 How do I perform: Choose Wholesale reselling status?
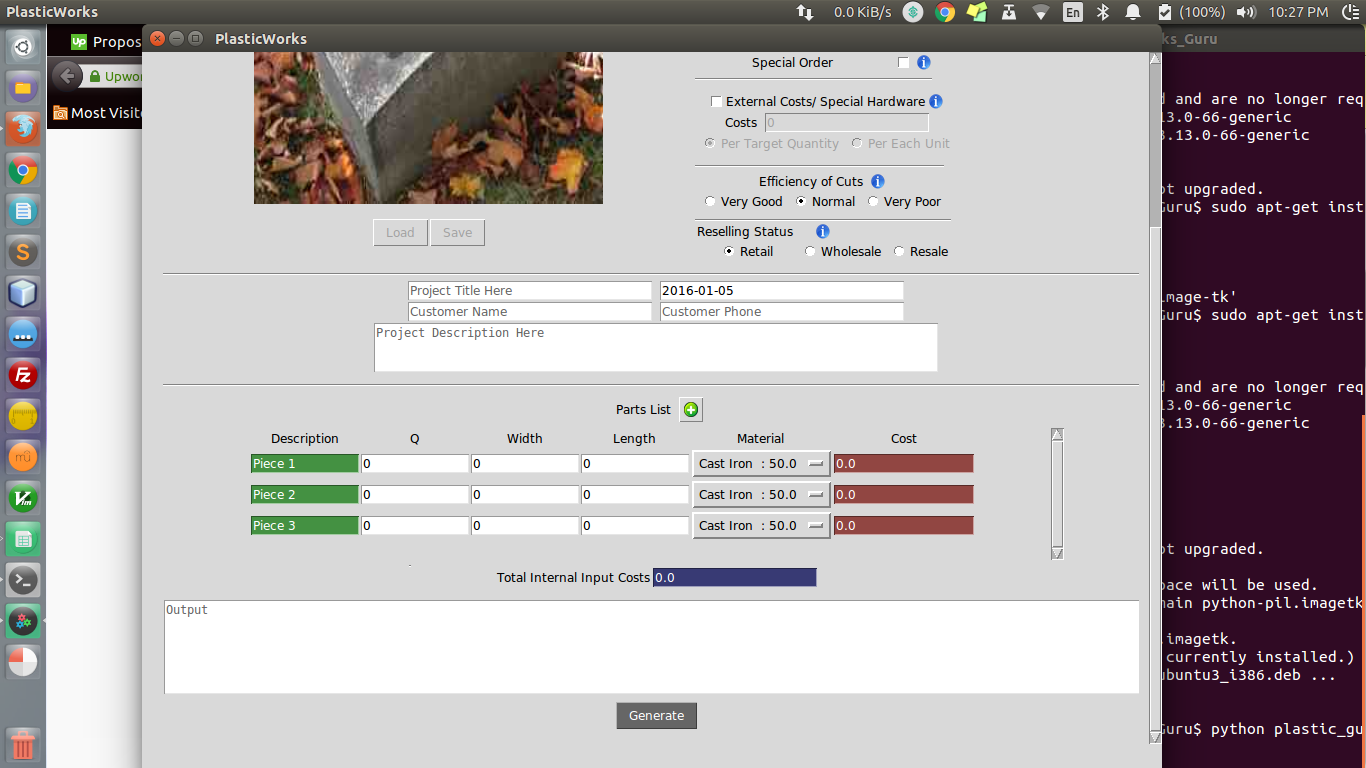pos(810,252)
